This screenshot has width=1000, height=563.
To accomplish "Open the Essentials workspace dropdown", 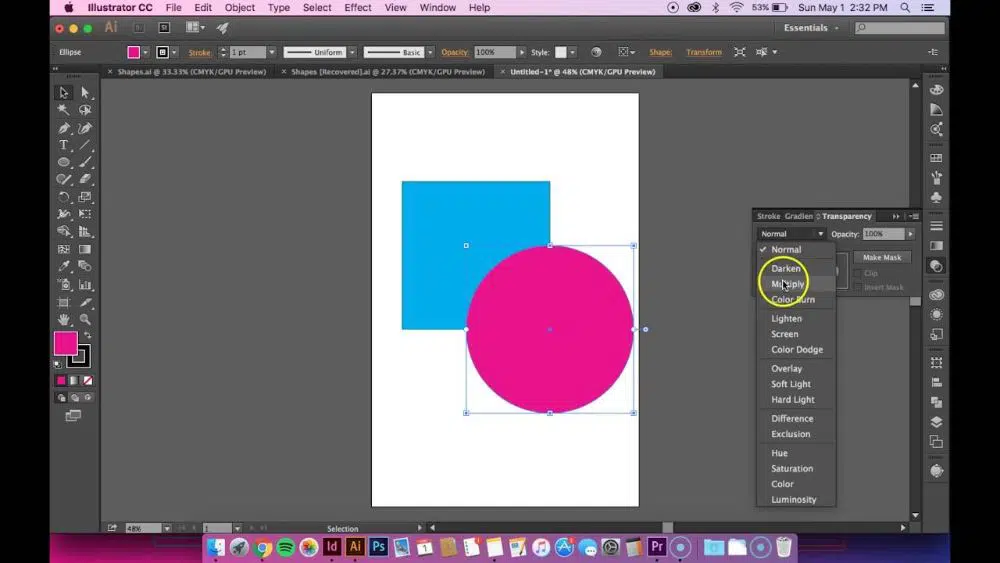I will click(811, 28).
